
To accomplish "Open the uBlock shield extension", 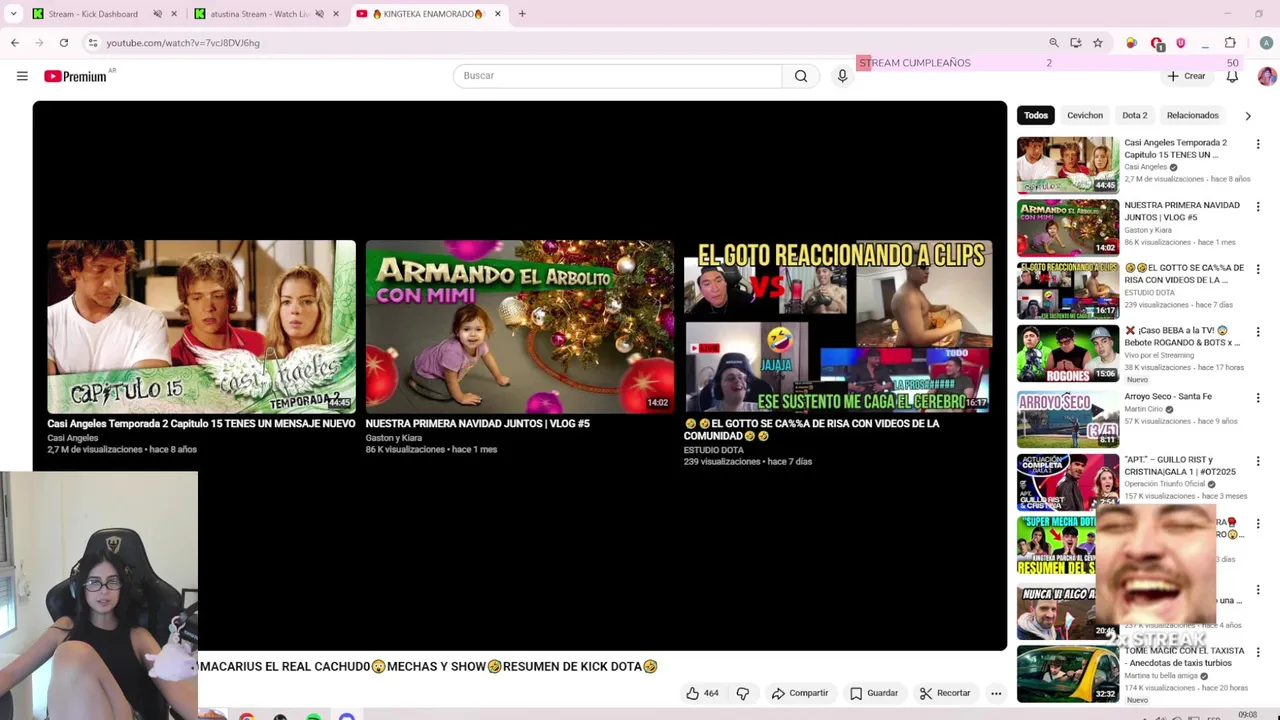I will pos(1181,43).
